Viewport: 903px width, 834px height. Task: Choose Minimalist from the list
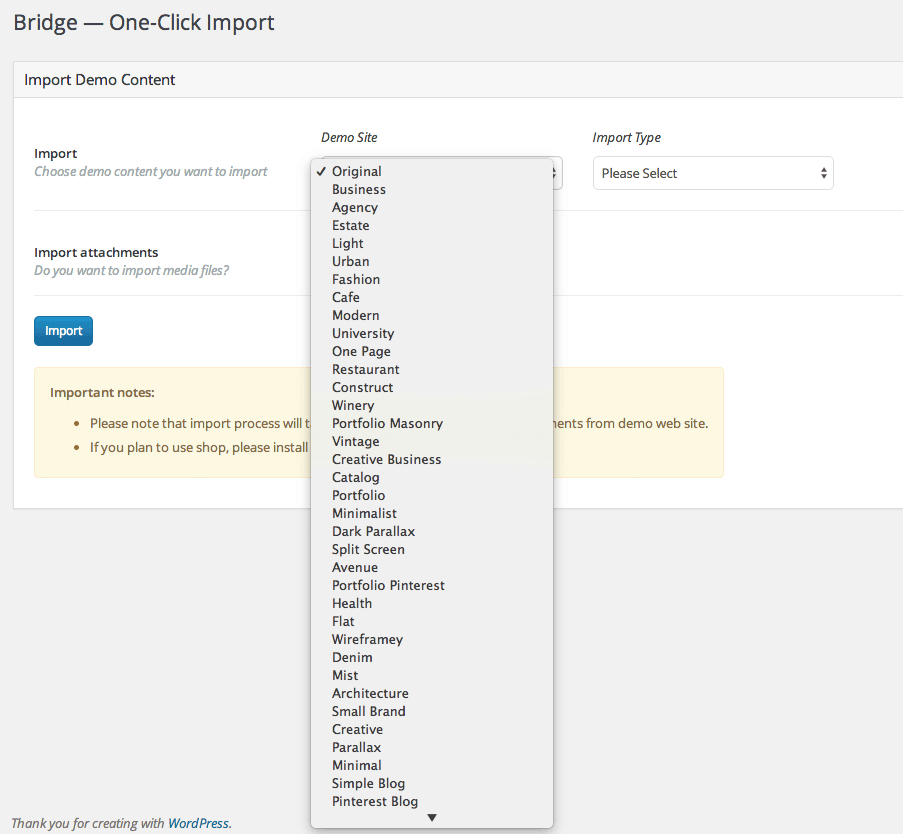click(431, 513)
